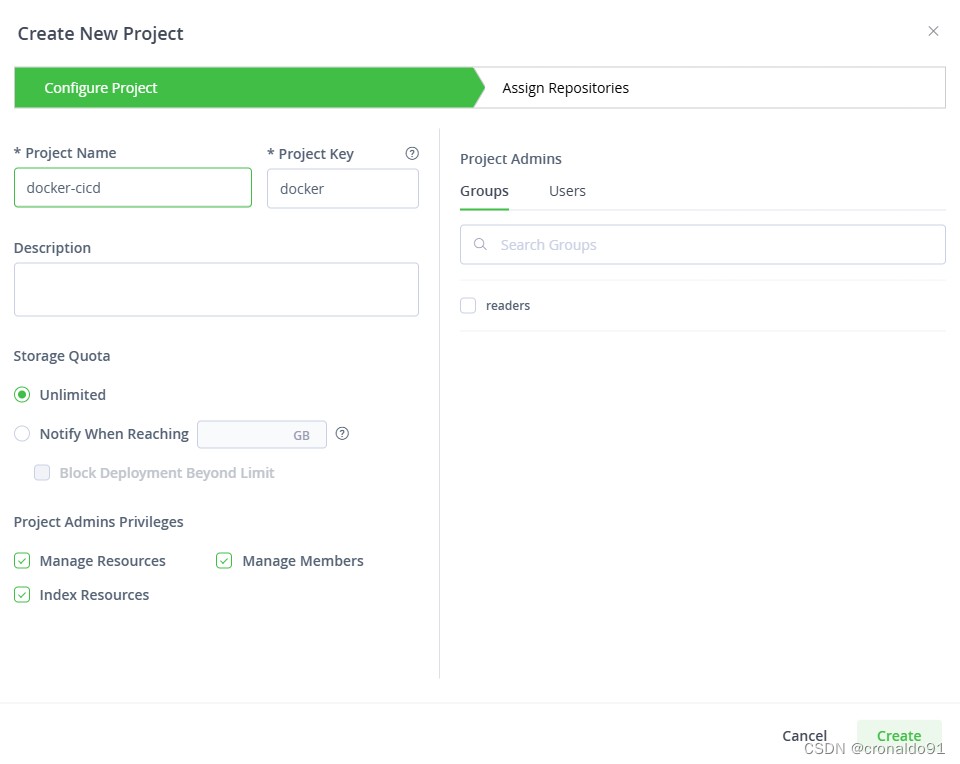
Task: Close the Create New Project dialog
Action: point(933,32)
